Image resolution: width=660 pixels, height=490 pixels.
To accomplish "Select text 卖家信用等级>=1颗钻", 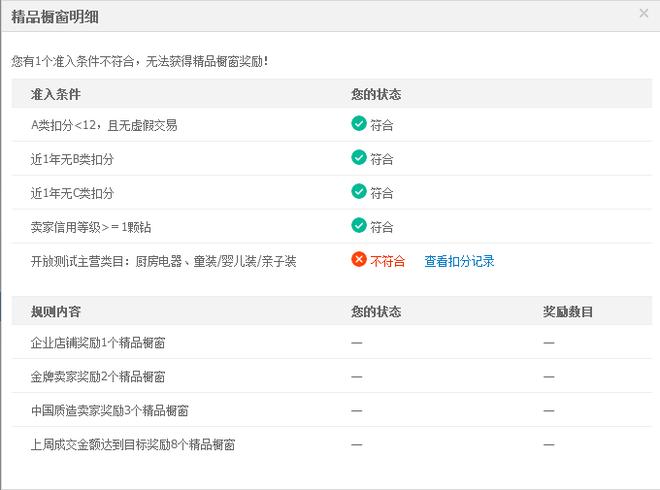I will point(91,227).
